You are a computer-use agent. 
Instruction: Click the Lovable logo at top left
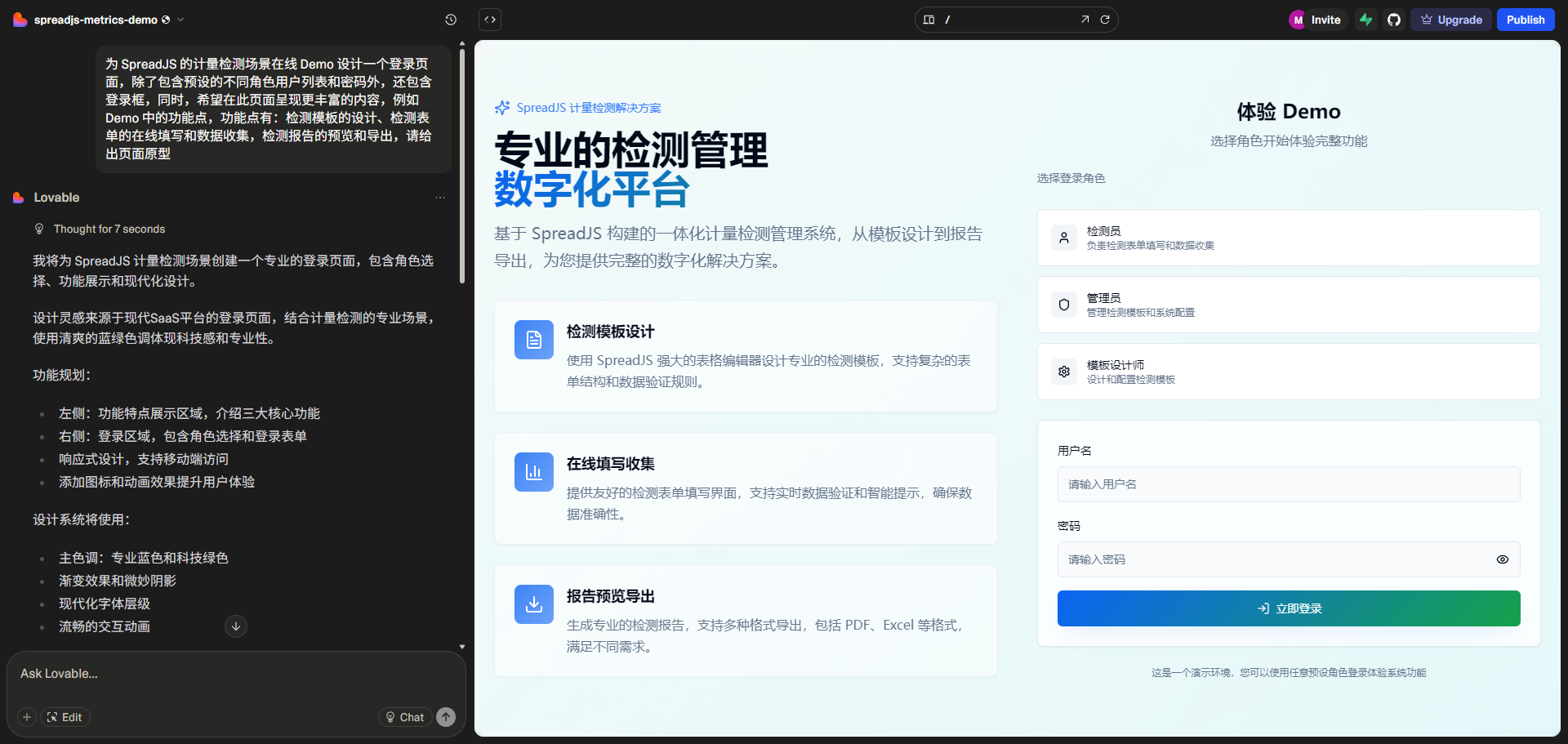(x=20, y=20)
